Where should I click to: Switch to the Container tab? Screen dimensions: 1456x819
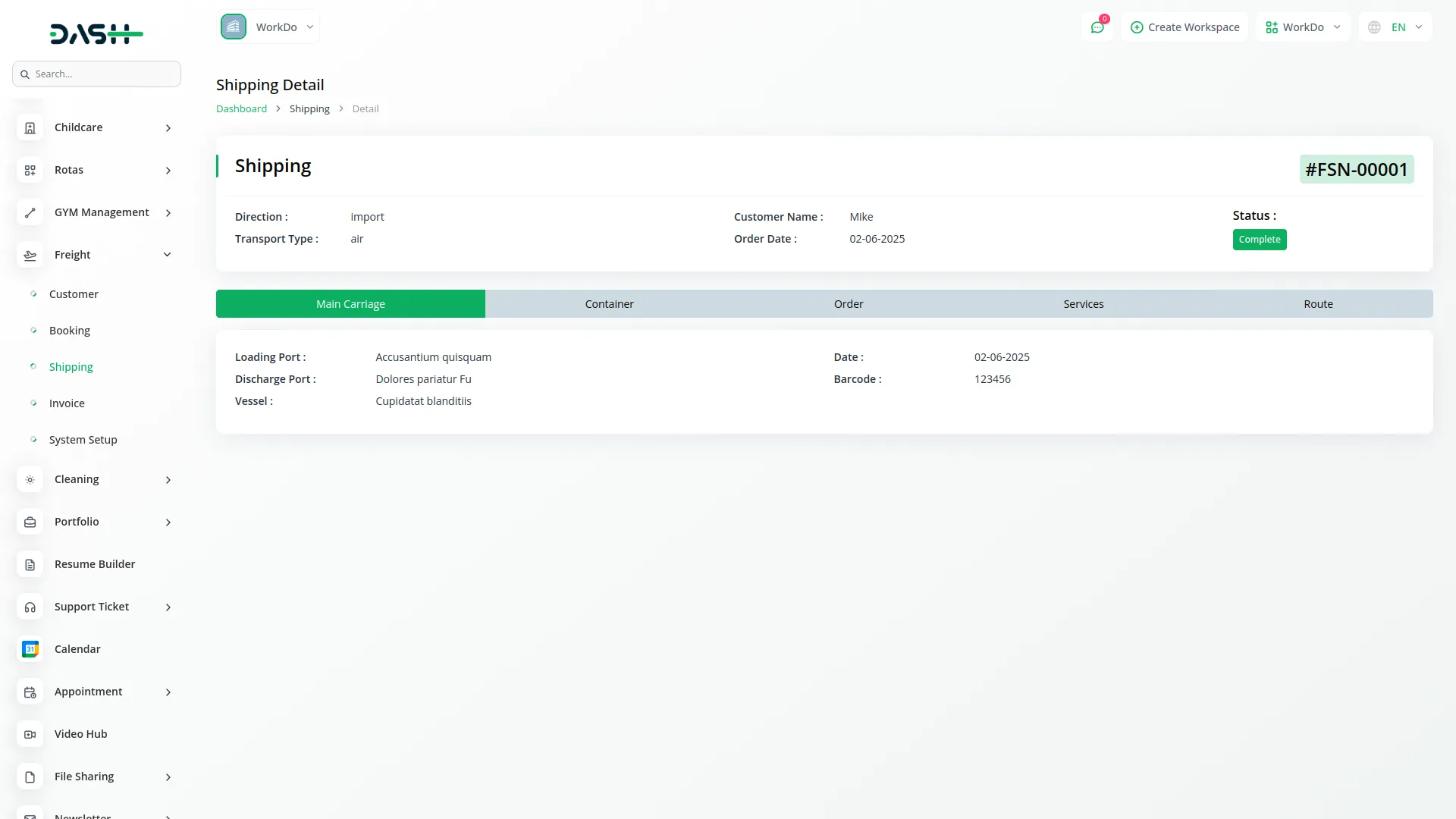[609, 303]
